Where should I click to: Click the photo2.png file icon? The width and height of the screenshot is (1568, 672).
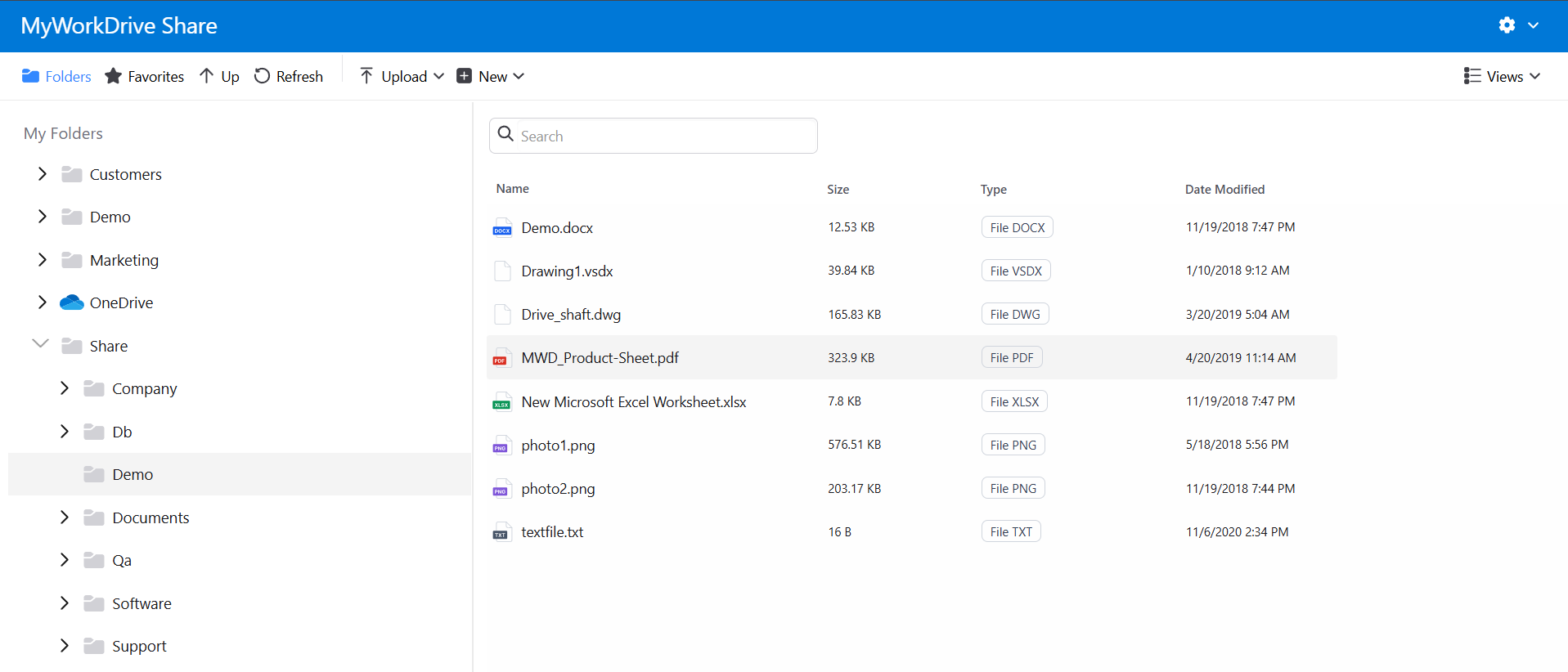tap(501, 488)
